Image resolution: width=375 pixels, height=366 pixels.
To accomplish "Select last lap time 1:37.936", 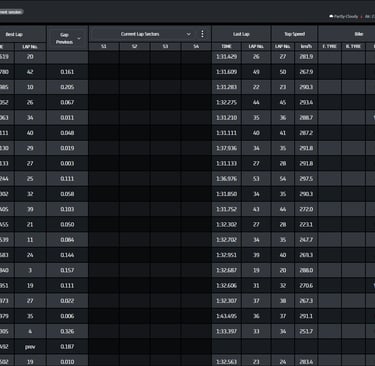I will tap(227, 148).
